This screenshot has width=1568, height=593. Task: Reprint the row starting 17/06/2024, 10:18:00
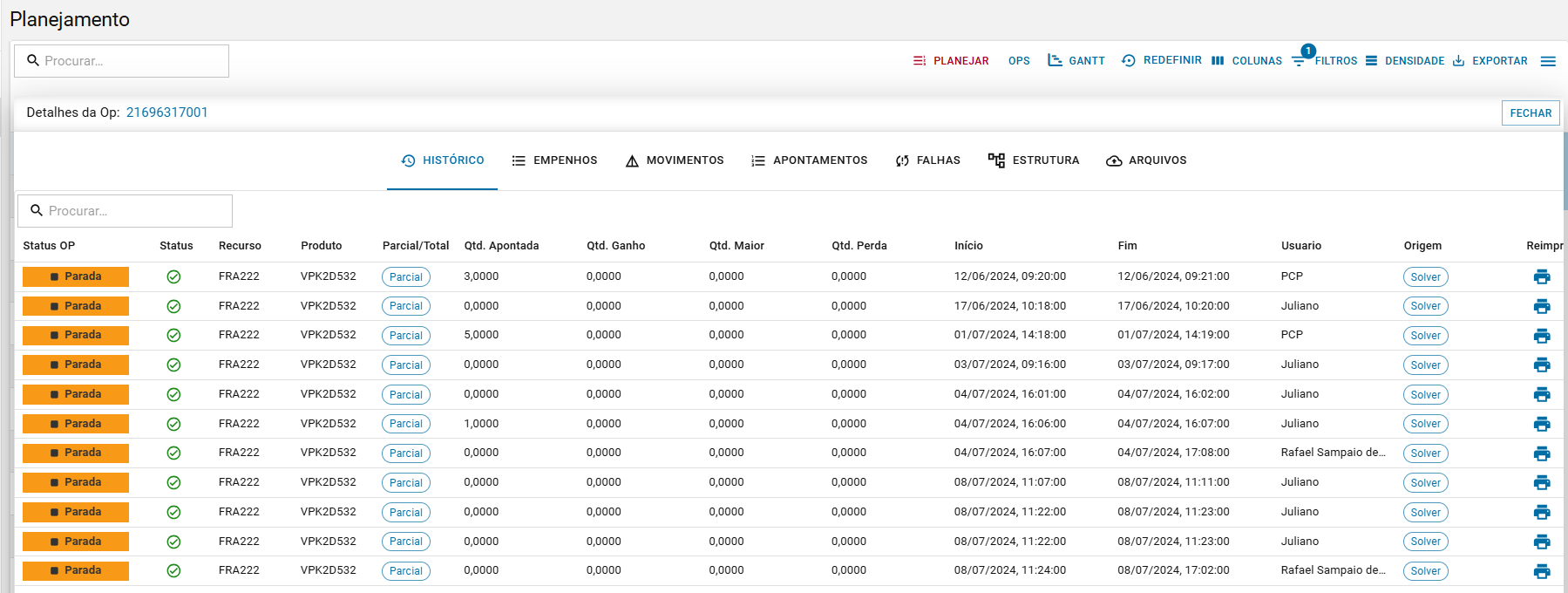click(1542, 306)
